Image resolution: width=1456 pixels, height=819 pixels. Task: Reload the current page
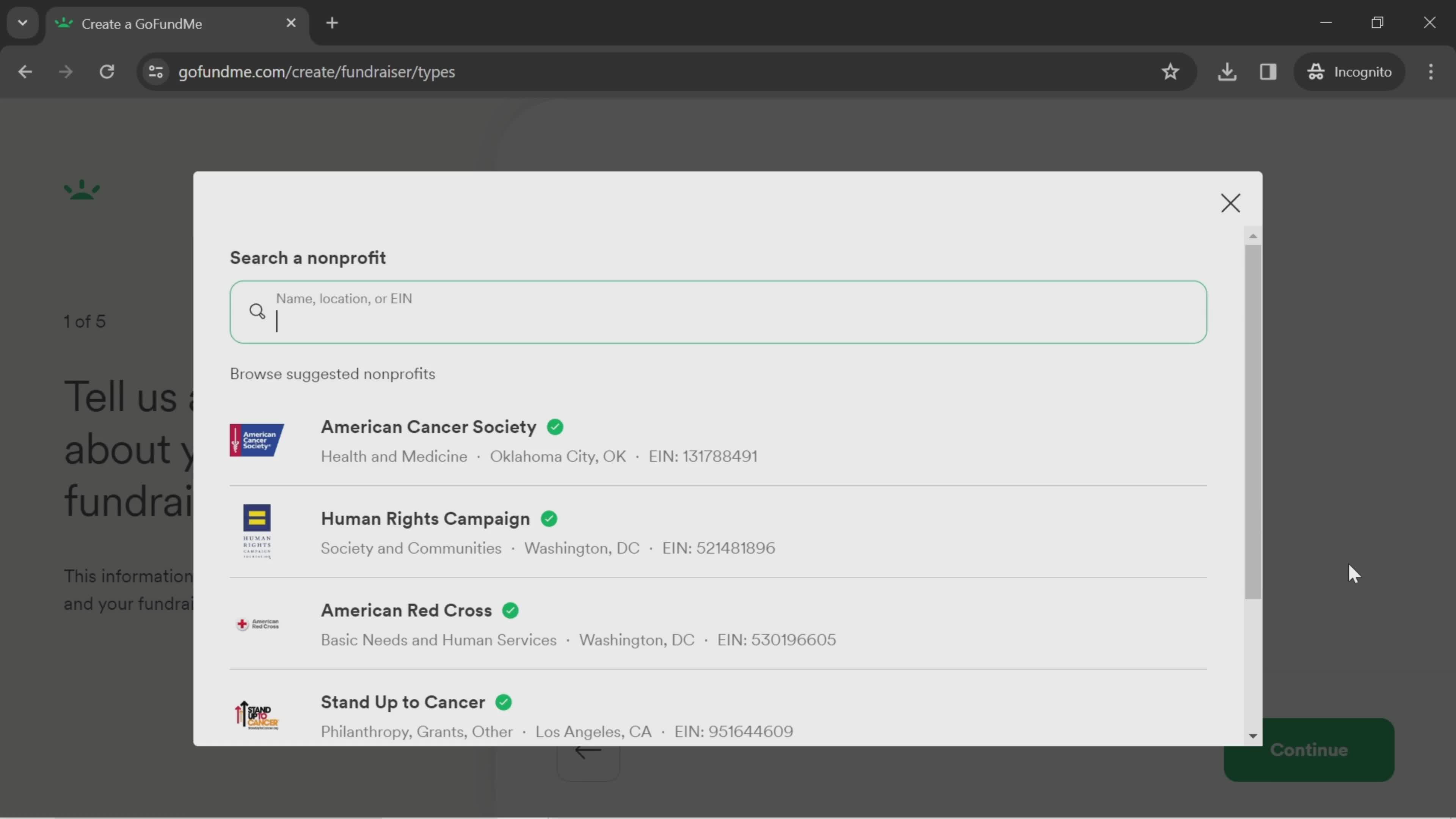pyautogui.click(x=107, y=72)
